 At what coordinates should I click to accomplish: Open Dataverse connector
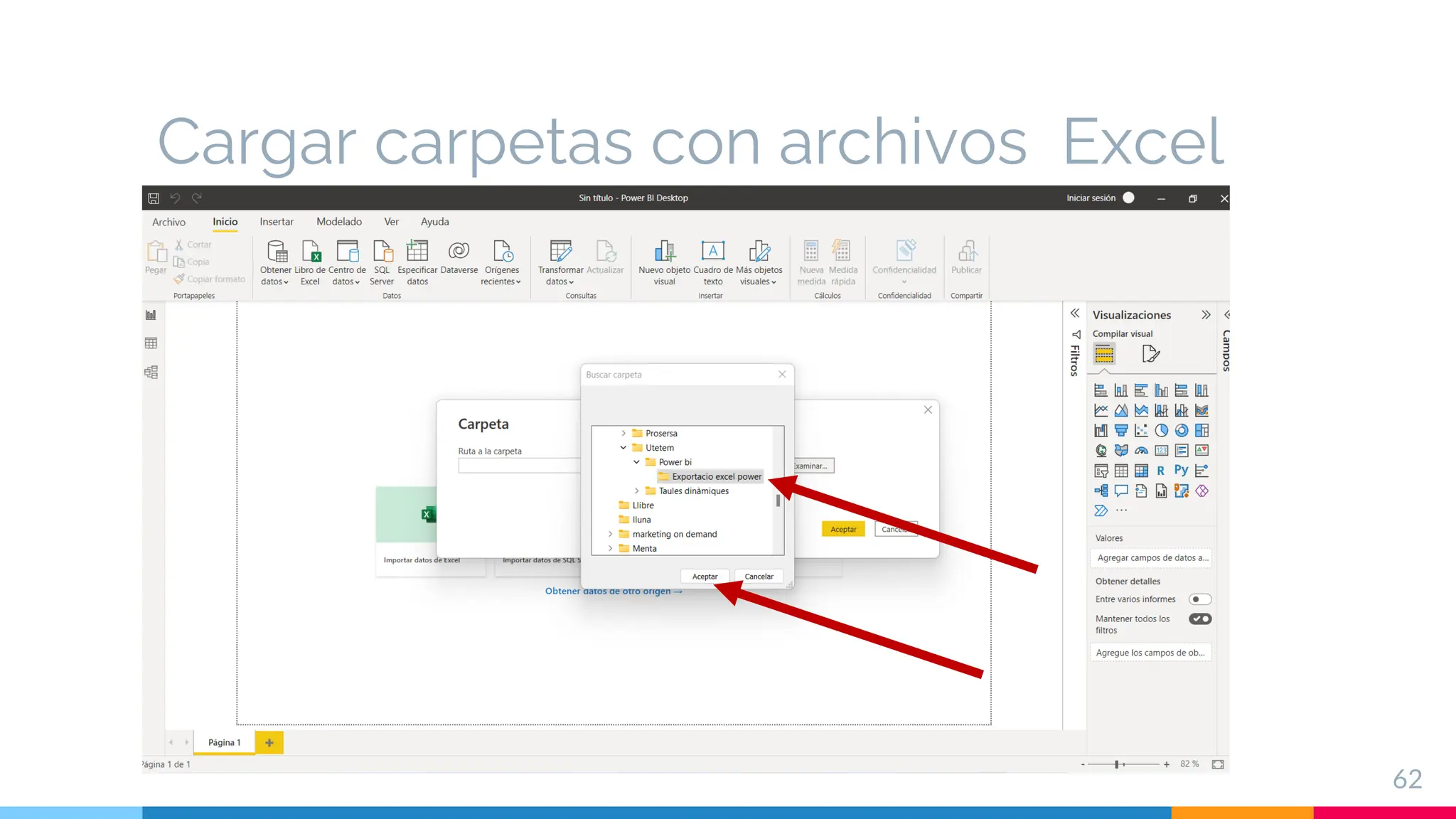click(459, 257)
